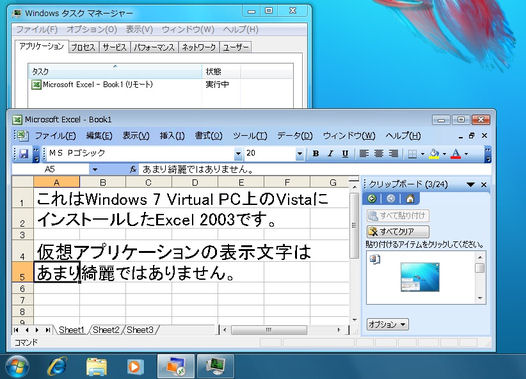Select the Sheet2 worksheet tab
Image resolution: width=526 pixels, height=379 pixels.
coord(106,330)
